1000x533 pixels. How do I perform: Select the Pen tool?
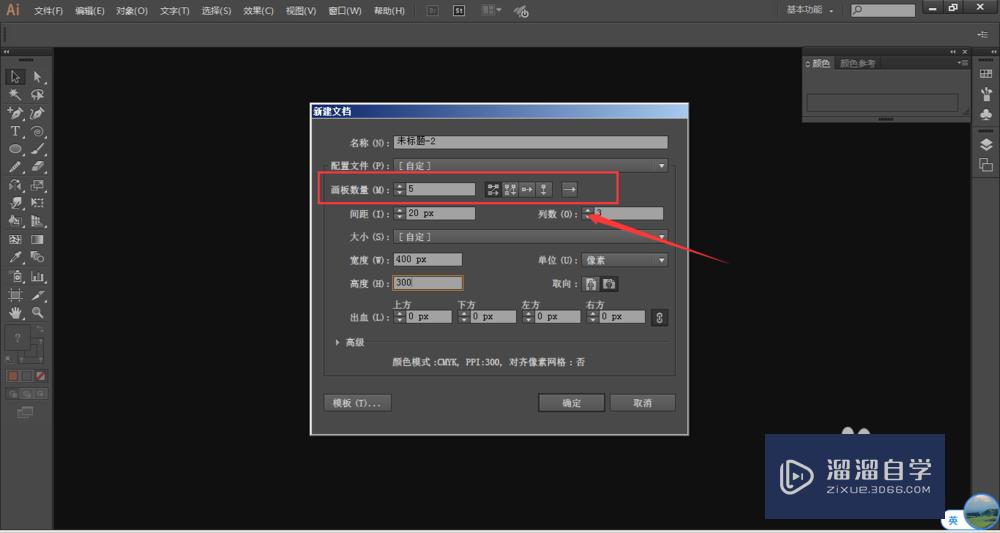(15, 113)
